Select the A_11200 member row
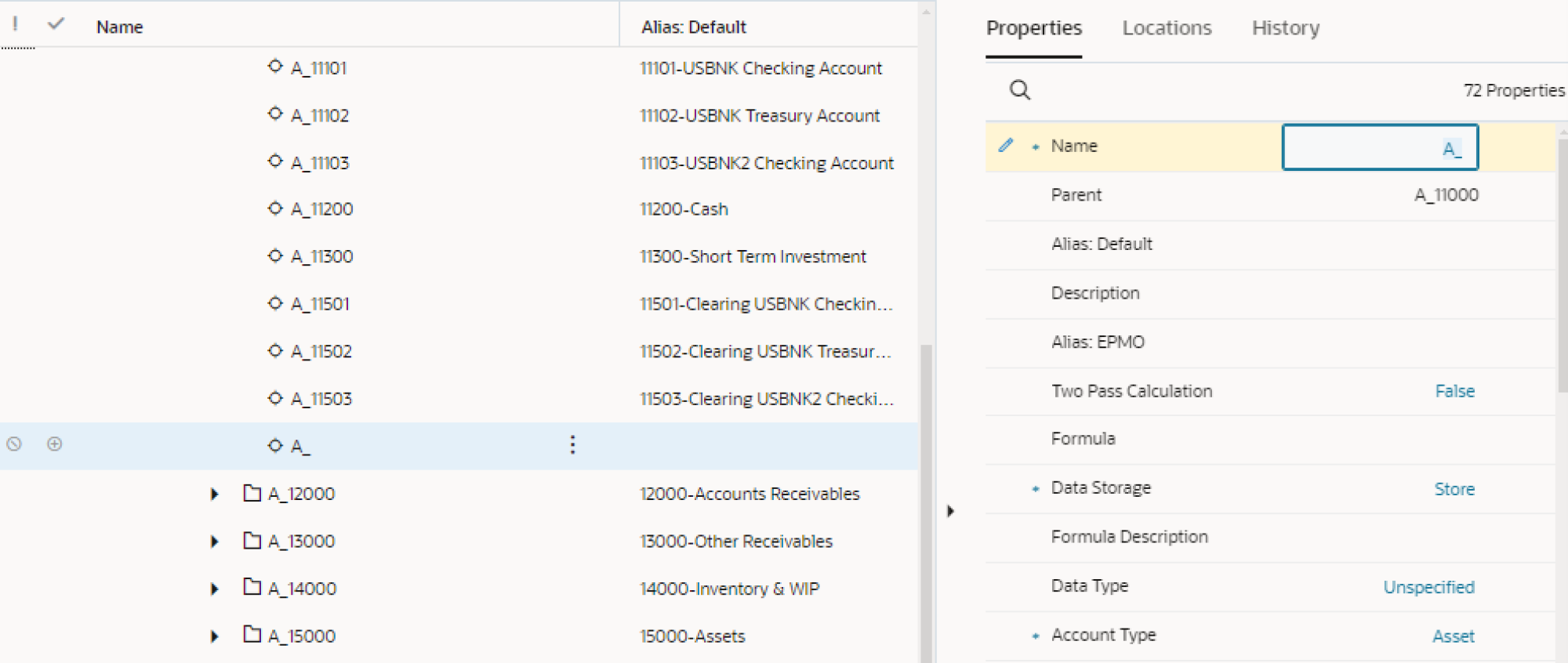The image size is (1568, 663). pyautogui.click(x=459, y=209)
